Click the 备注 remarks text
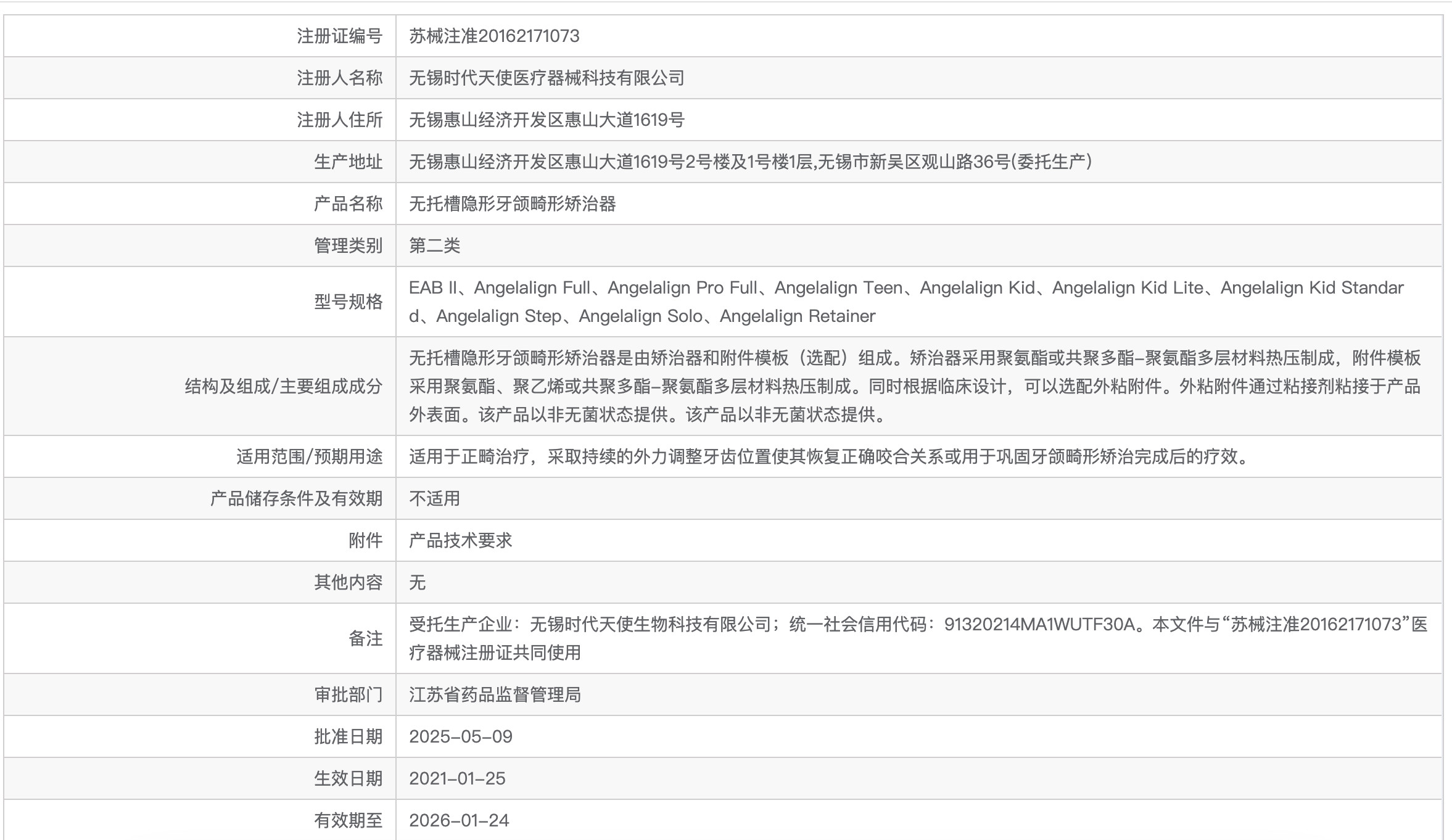Screen dimensions: 1452x840 tap(918, 638)
